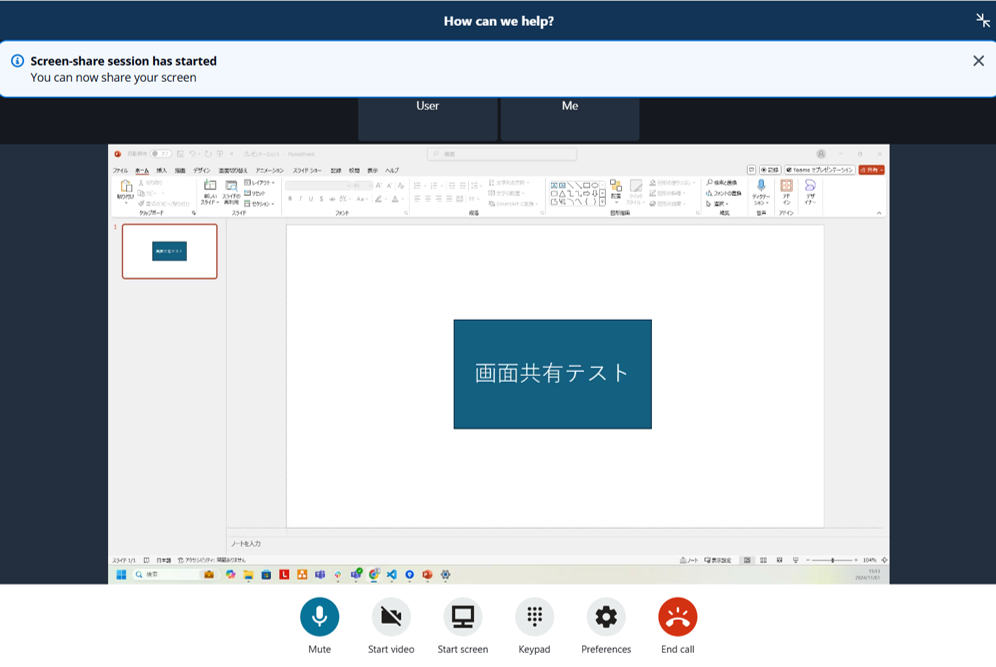Viewport: 996px width, 667px height.
Task: Switch to slide sorter view icon
Action: 764,560
